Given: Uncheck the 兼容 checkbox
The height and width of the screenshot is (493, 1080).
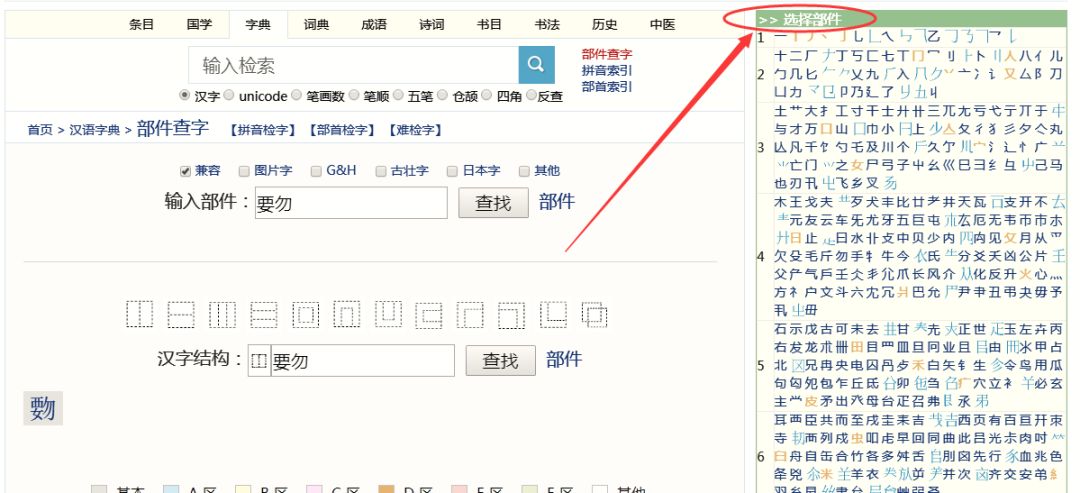Looking at the screenshot, I should click(x=184, y=171).
